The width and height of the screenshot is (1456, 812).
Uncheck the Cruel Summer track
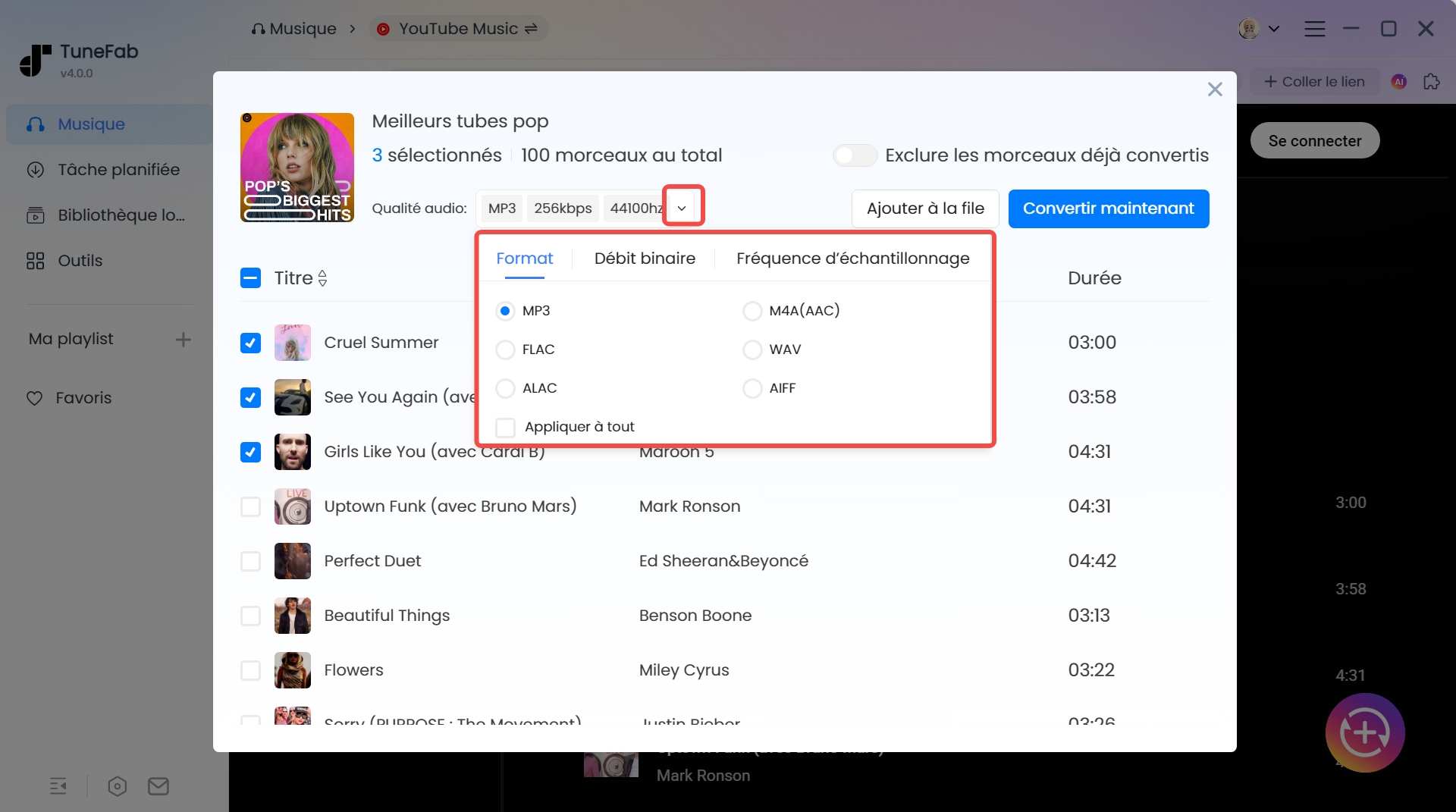pos(250,343)
